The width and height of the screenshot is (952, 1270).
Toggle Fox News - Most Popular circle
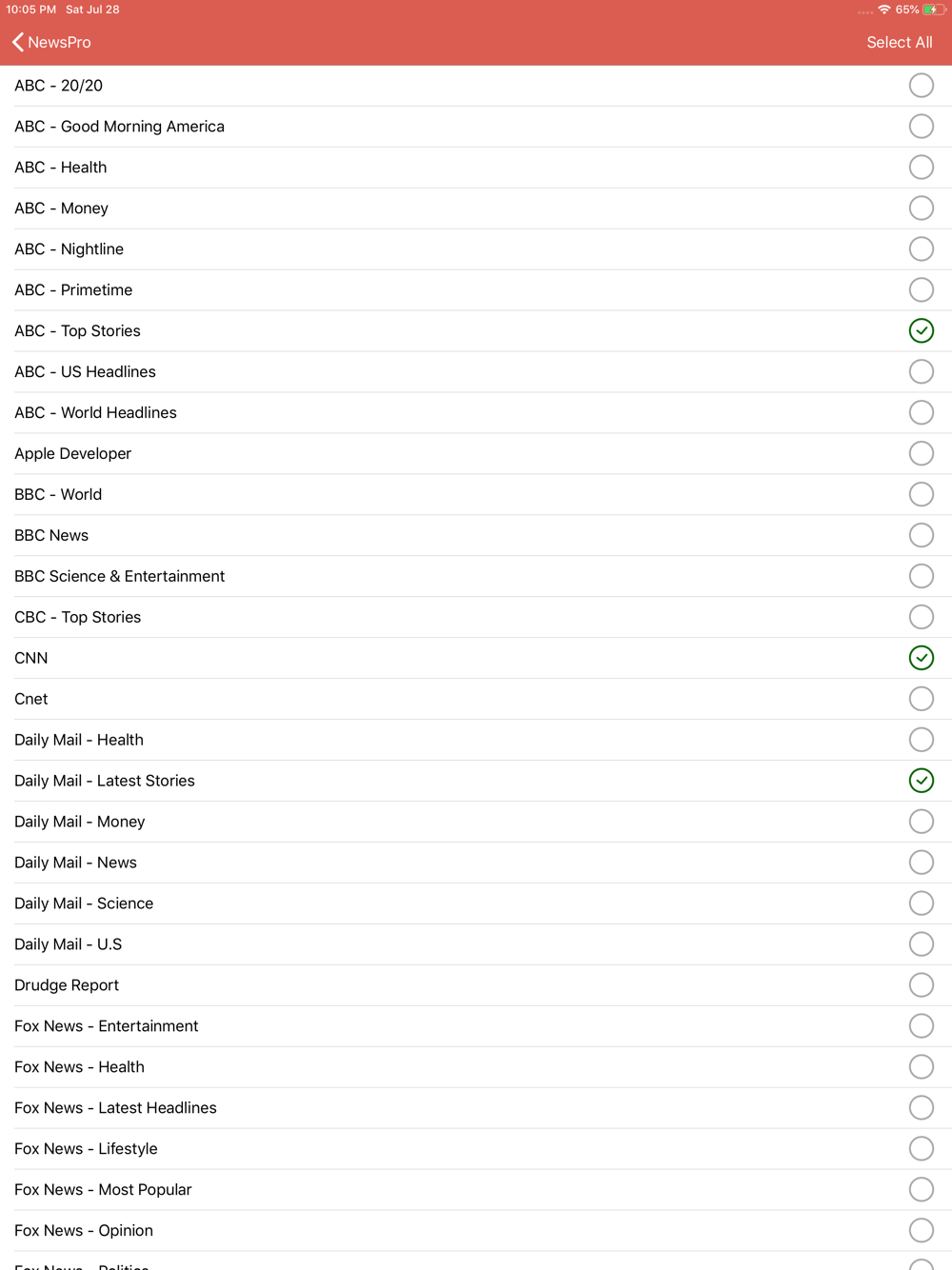pos(921,1189)
